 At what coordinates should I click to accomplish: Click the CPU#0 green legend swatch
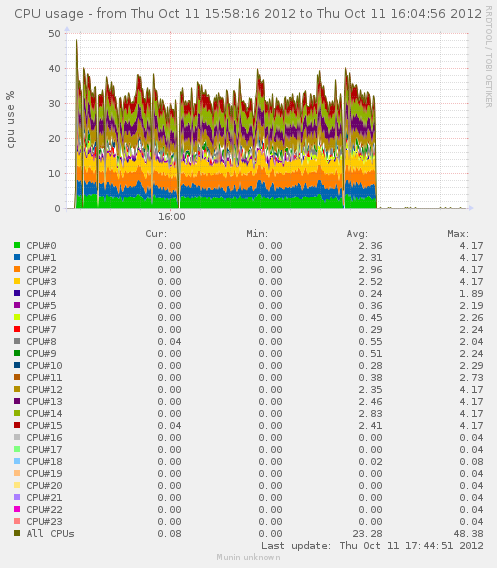[17, 245]
